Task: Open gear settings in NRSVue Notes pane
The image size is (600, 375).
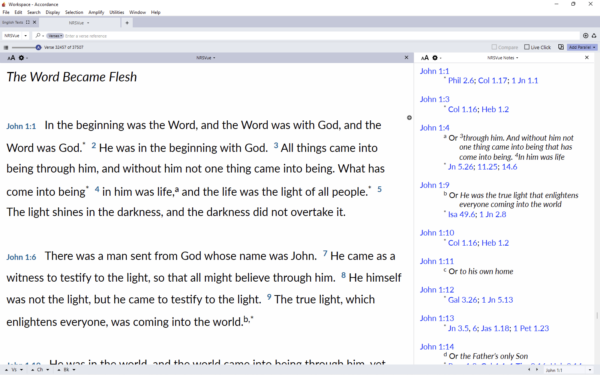Action: (x=435, y=58)
